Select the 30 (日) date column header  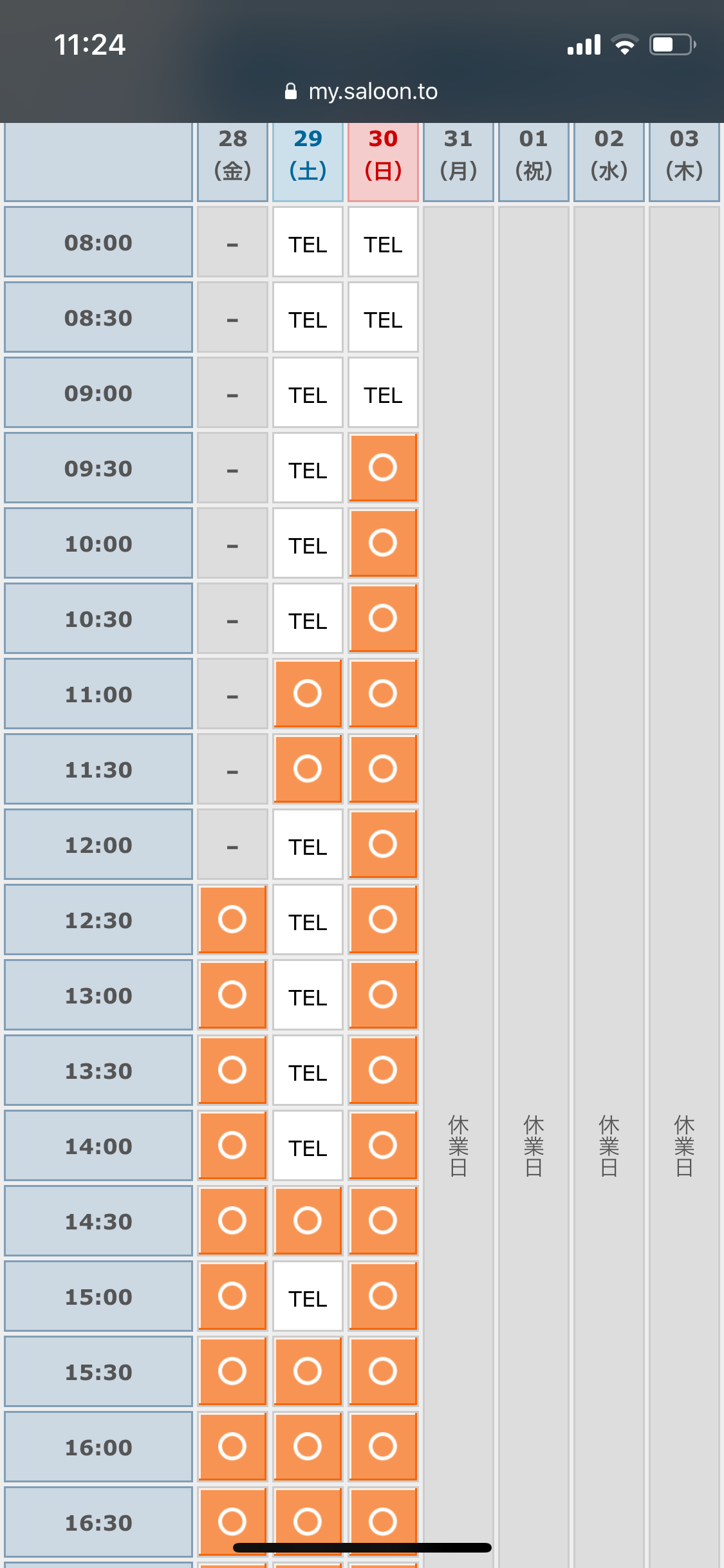click(383, 162)
